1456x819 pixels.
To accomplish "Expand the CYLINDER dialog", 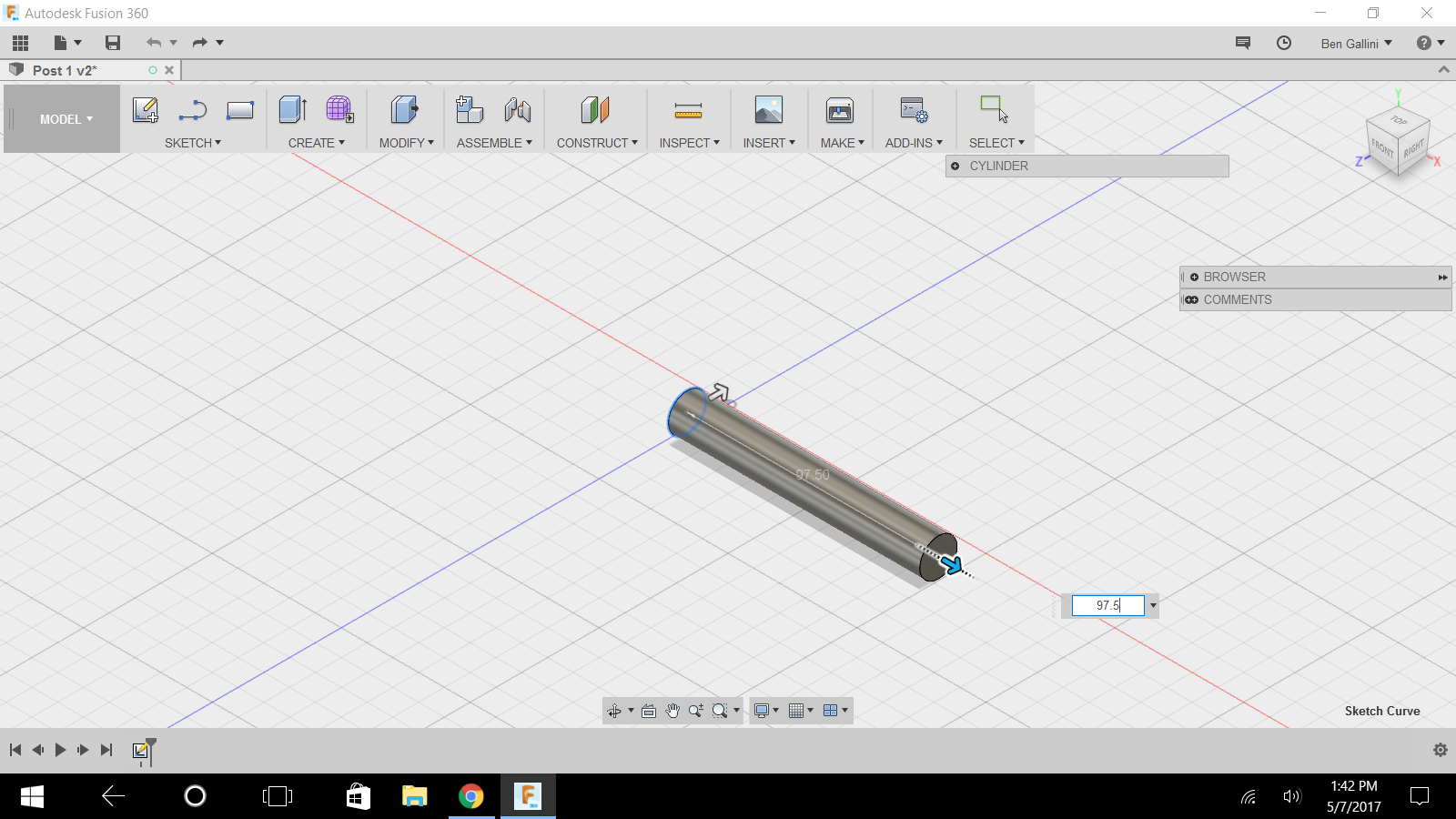I will (955, 167).
